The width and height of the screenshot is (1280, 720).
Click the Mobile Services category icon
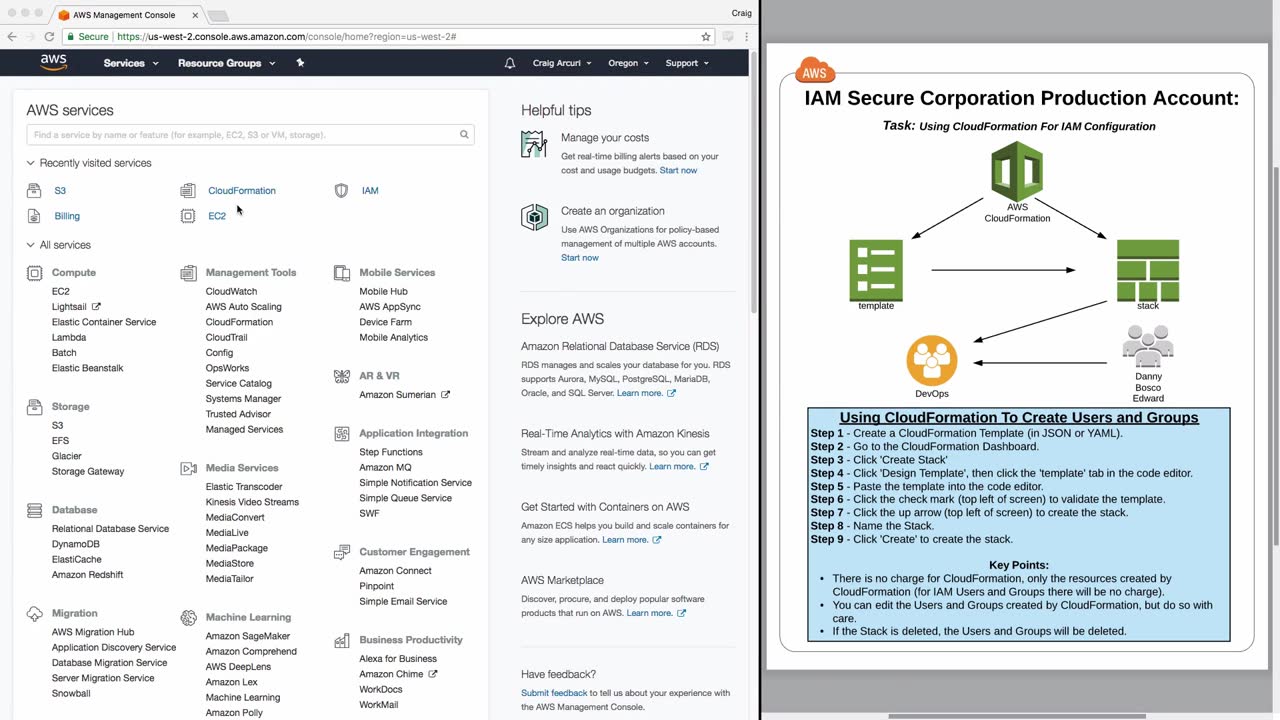(342, 273)
